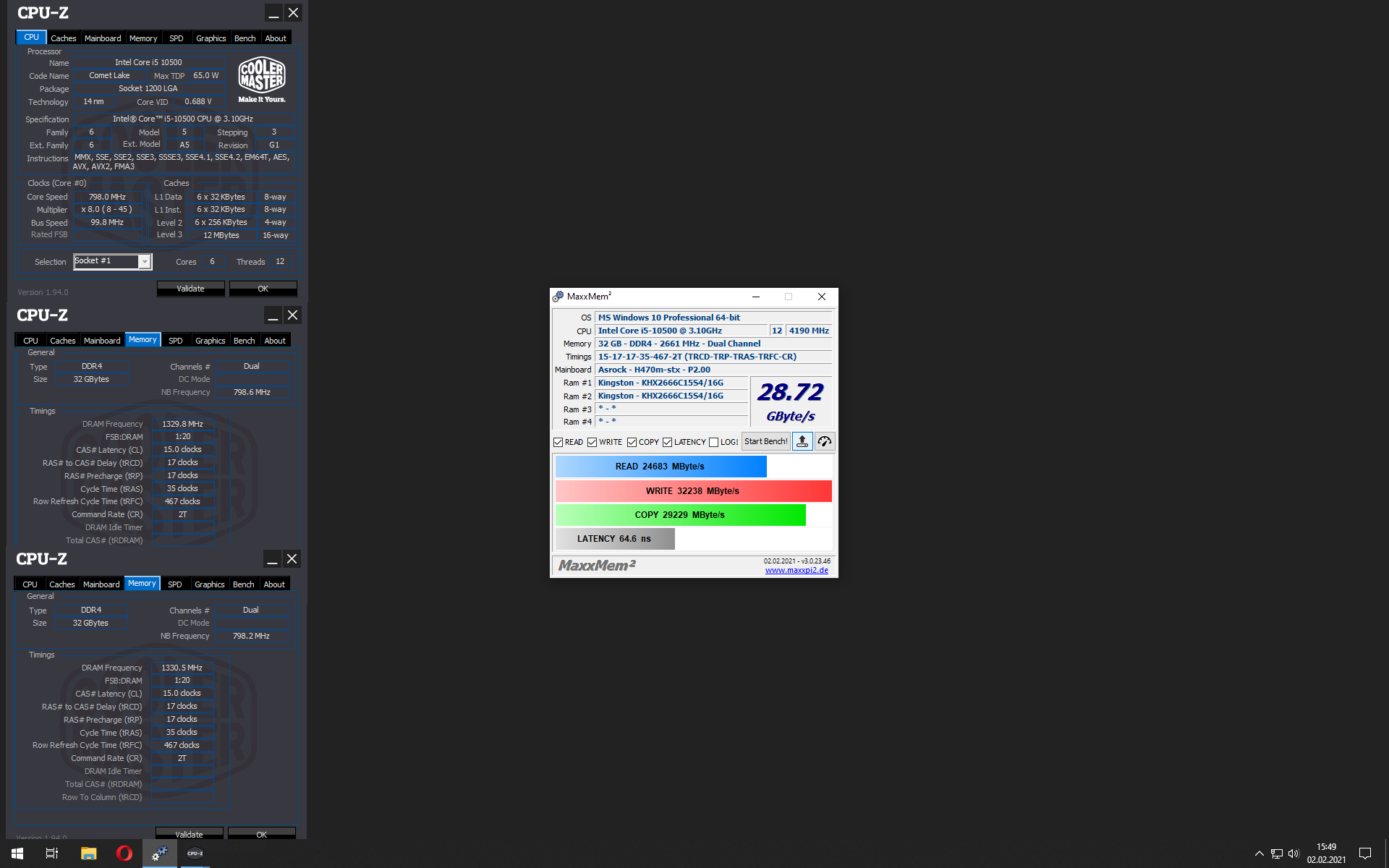Screen dimensions: 1389x868
Task: Show hidden system tray icons
Action: pos(1259,854)
